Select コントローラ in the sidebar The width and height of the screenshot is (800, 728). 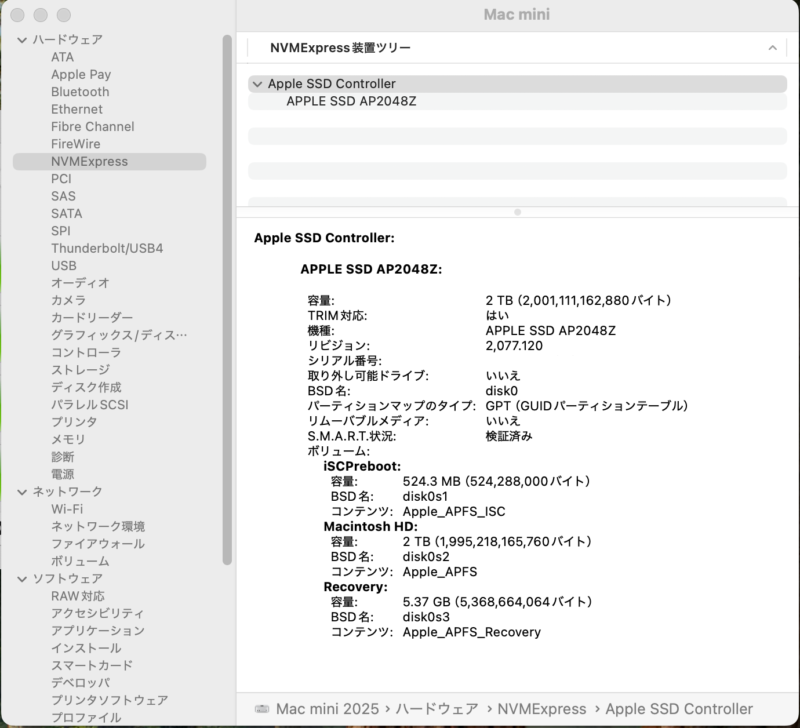click(86, 353)
